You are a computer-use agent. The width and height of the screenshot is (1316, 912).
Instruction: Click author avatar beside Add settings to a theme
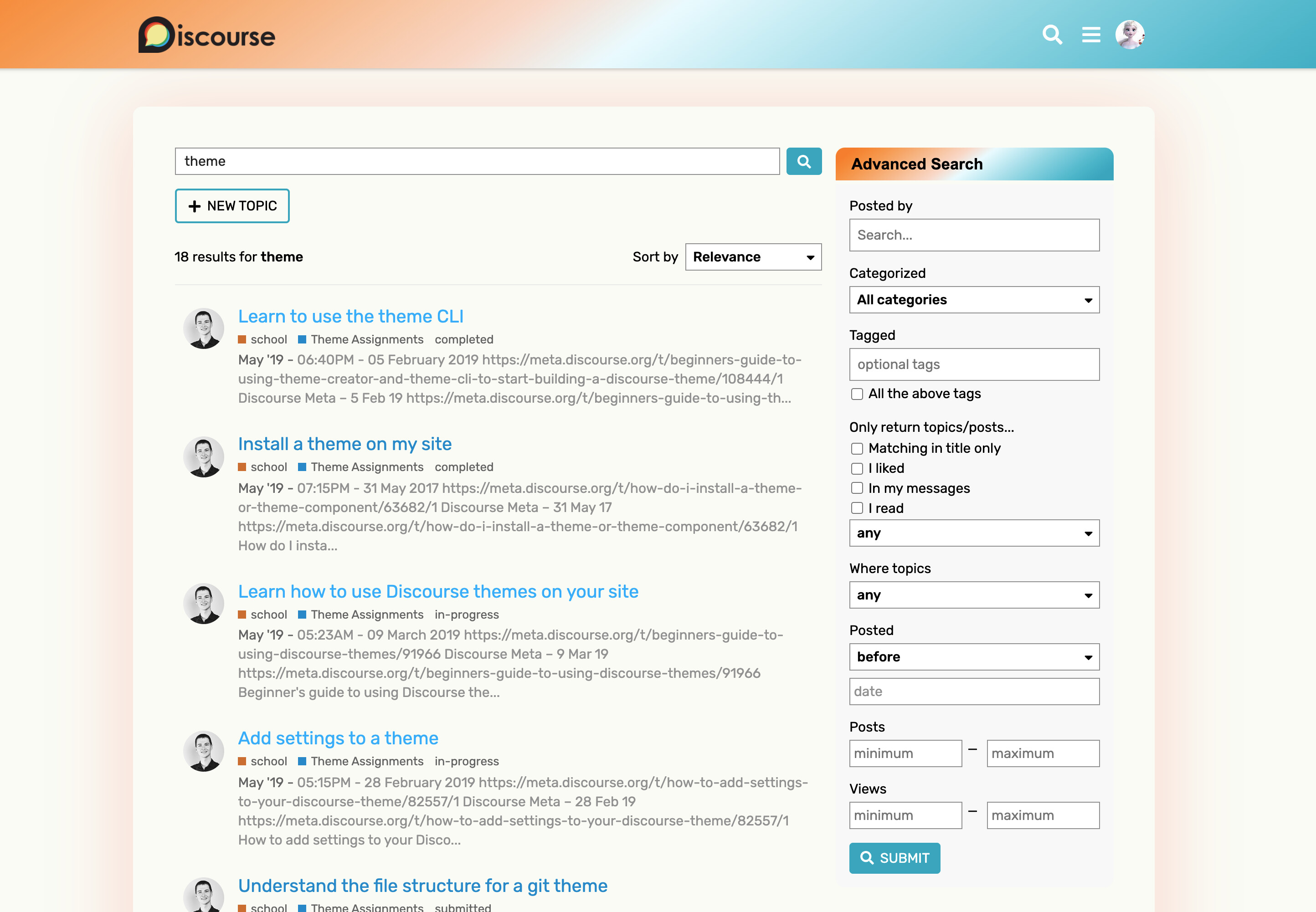(x=203, y=751)
